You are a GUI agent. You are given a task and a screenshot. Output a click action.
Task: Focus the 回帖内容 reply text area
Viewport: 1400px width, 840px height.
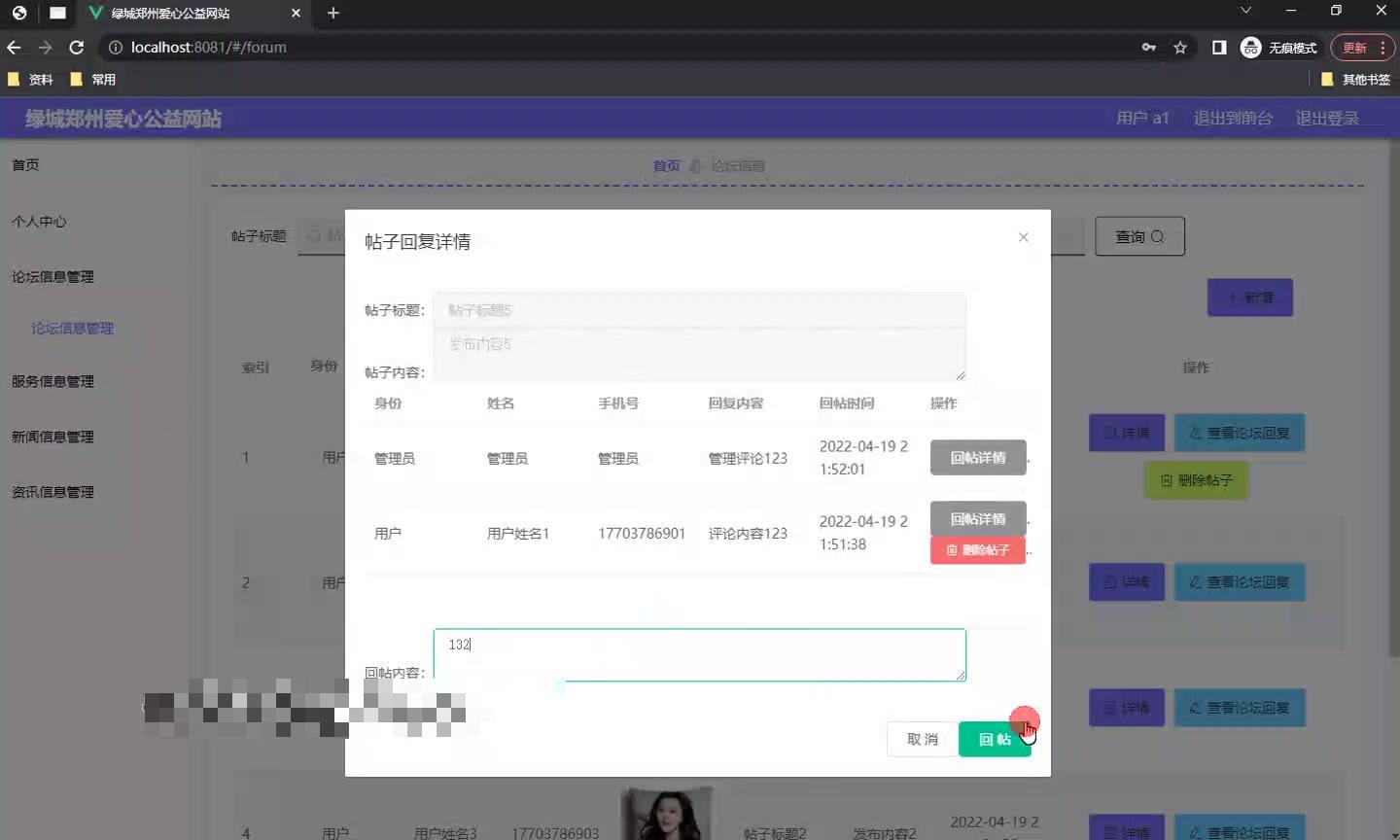(699, 654)
